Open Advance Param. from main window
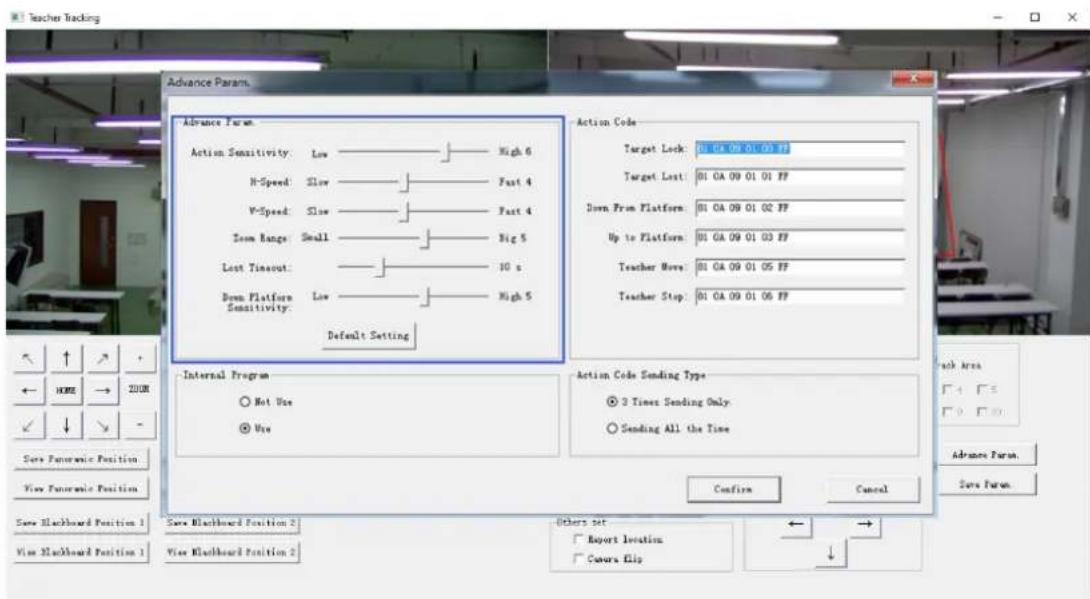This screenshot has height=599, width=1090. (986, 455)
